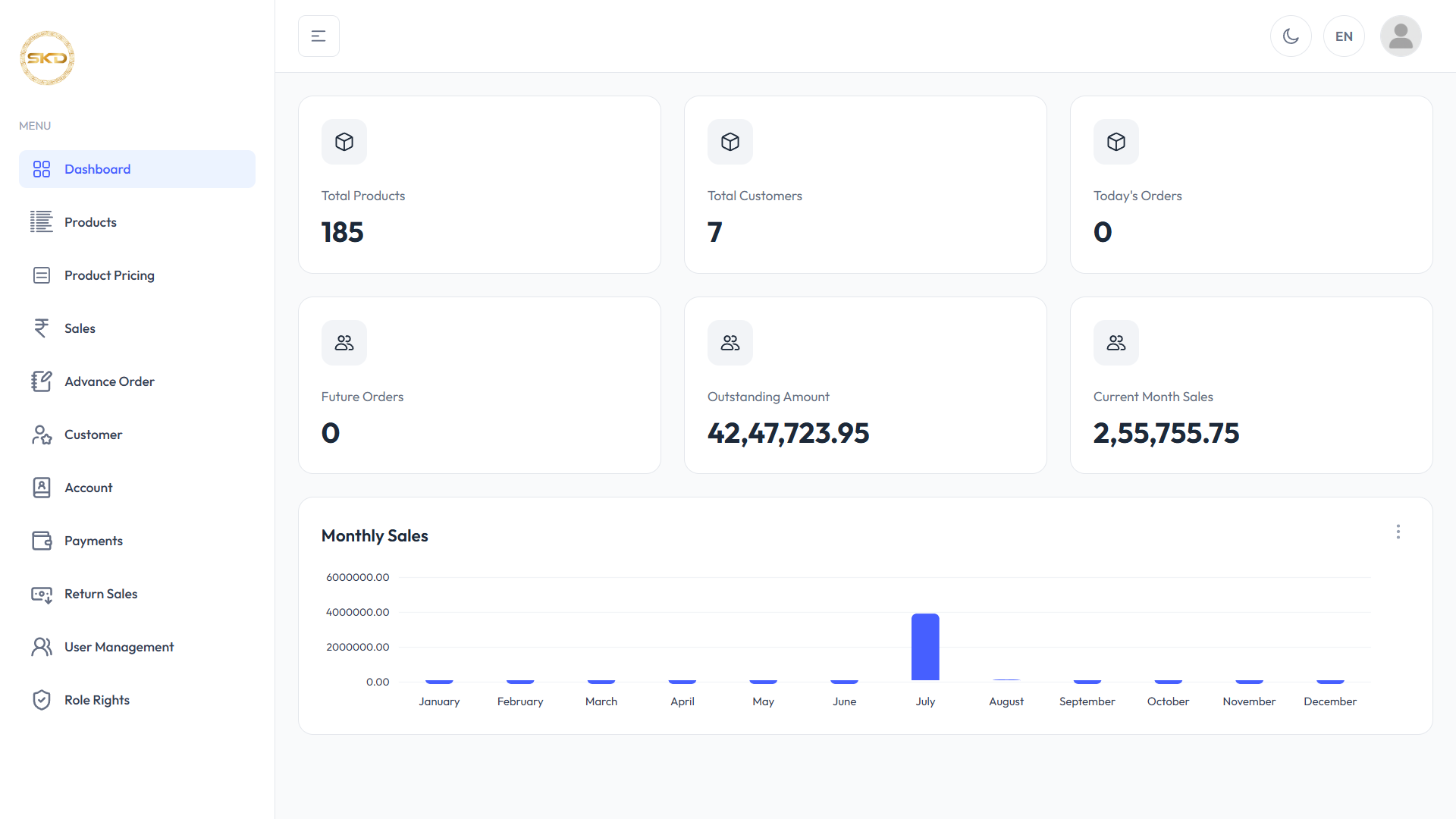Click the Outstanding Amount people icon
This screenshot has height=819, width=1456.
point(730,343)
